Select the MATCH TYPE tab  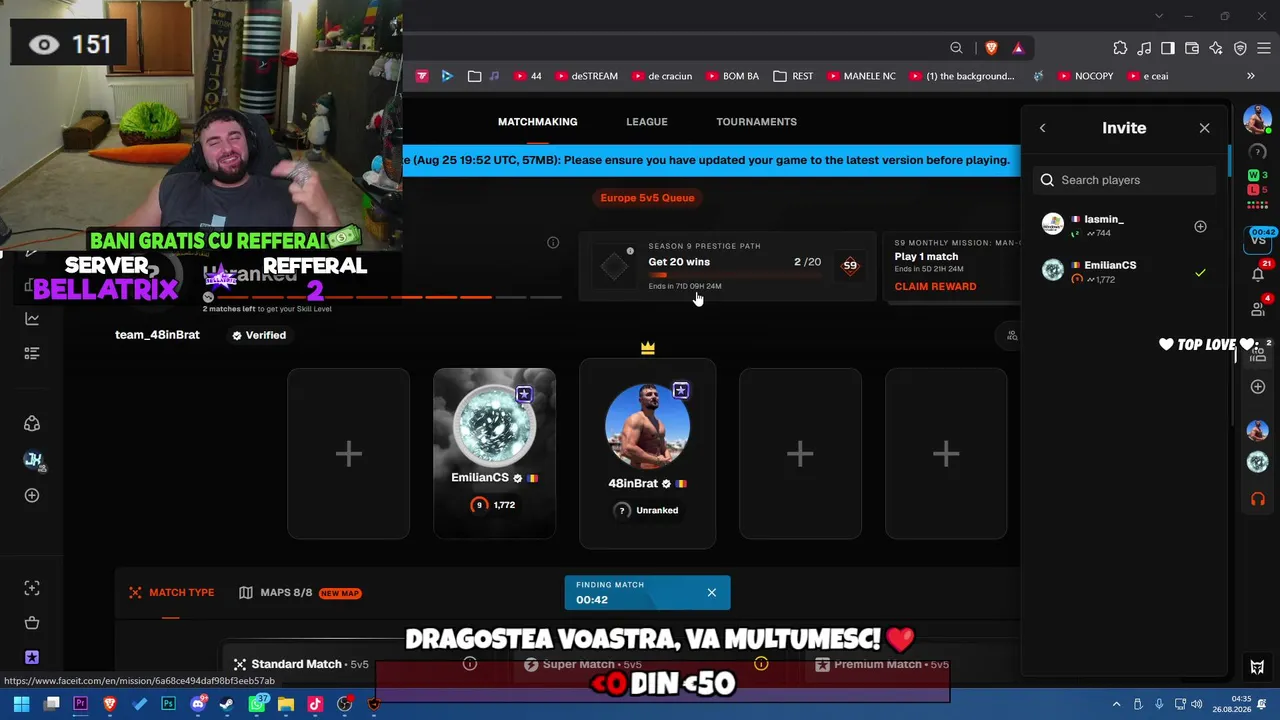(x=171, y=593)
